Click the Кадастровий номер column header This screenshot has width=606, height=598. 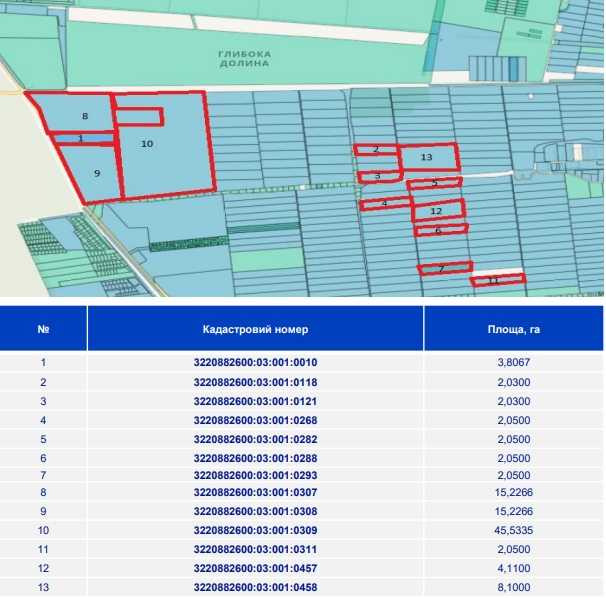(255, 328)
